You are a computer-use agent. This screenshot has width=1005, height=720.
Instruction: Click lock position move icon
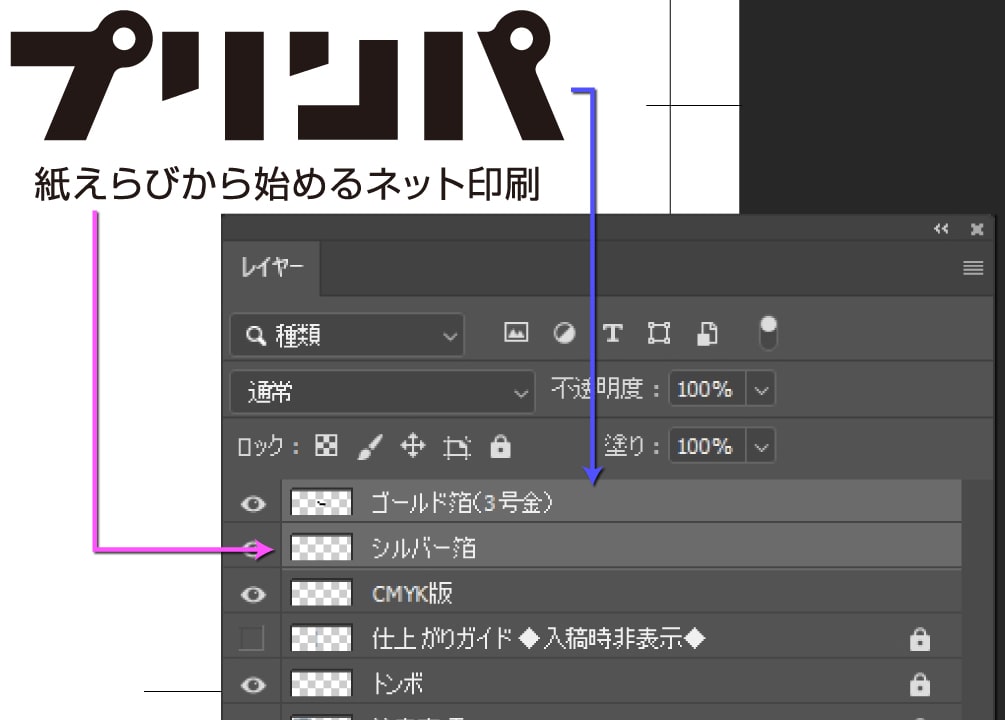pos(412,446)
